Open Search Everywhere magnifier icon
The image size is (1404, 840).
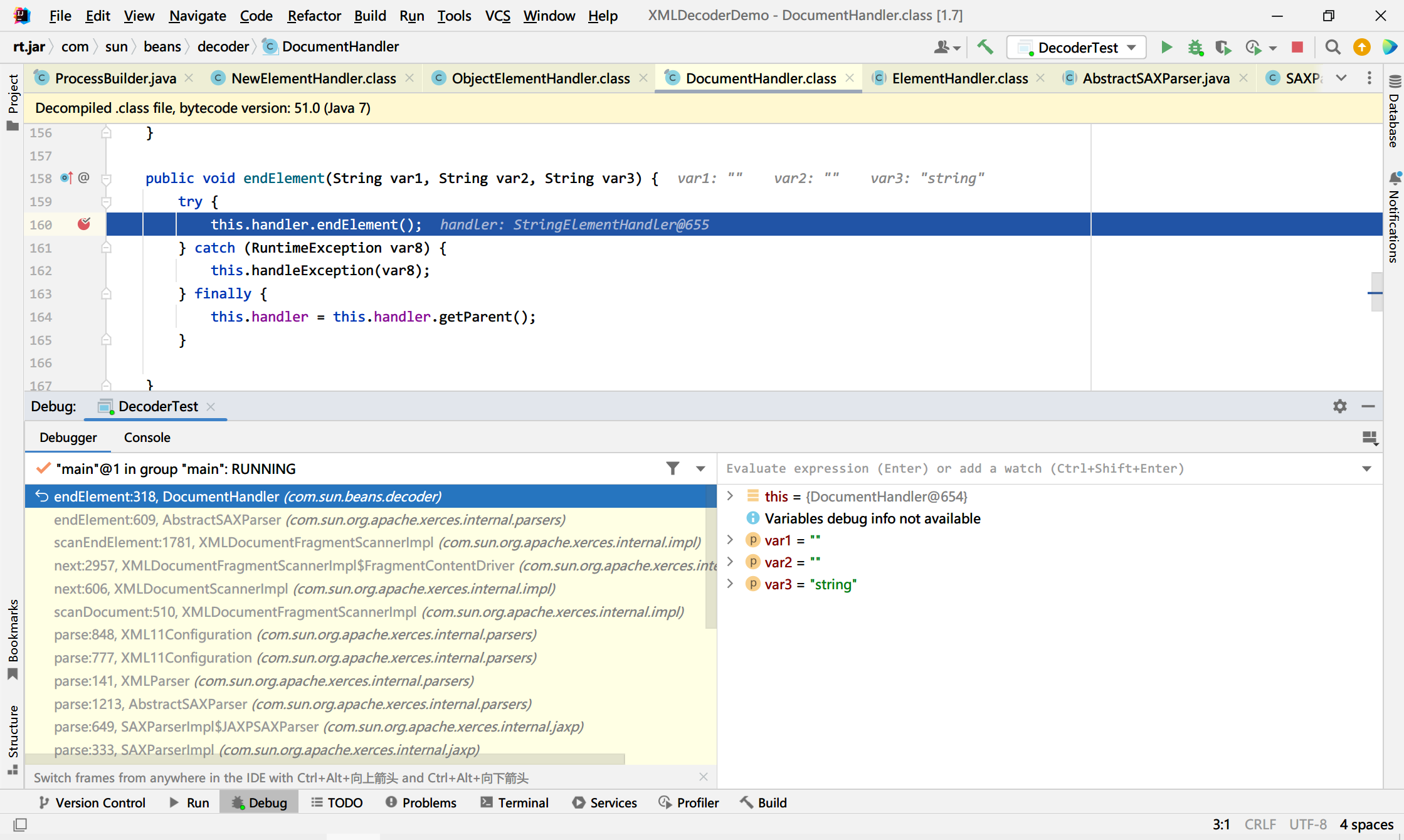(1333, 47)
